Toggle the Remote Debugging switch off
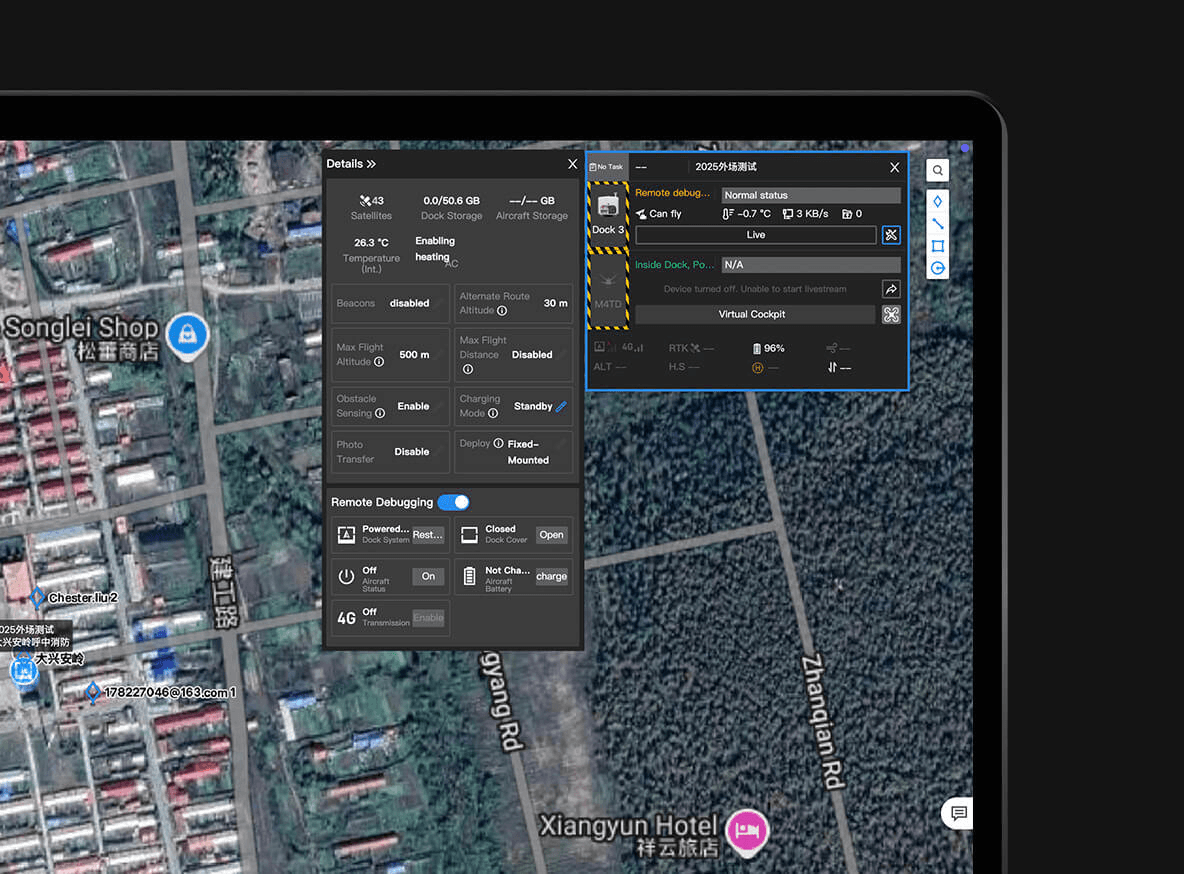The width and height of the screenshot is (1184, 874). click(x=453, y=502)
